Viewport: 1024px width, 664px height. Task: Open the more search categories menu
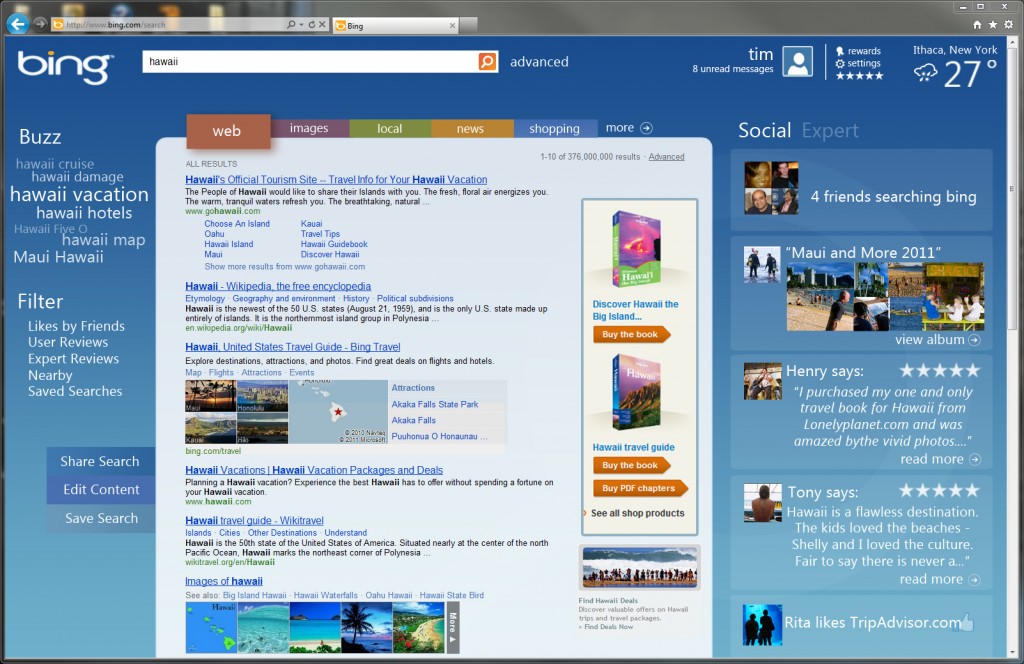620,128
